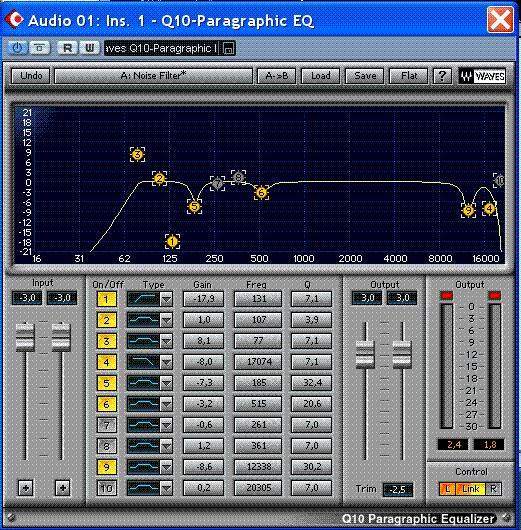Open band 8 filter type dropdown arrow
The height and width of the screenshot is (530, 521).
[x=166, y=446]
